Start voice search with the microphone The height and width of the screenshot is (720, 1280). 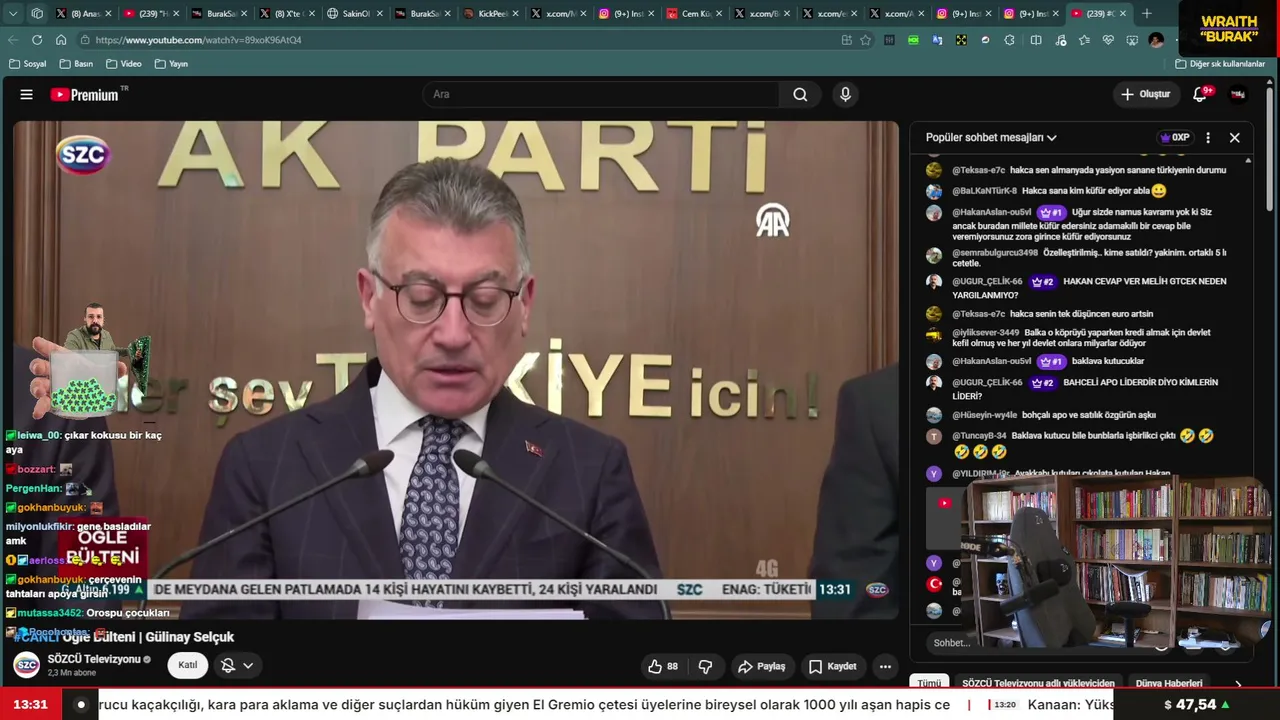click(845, 94)
